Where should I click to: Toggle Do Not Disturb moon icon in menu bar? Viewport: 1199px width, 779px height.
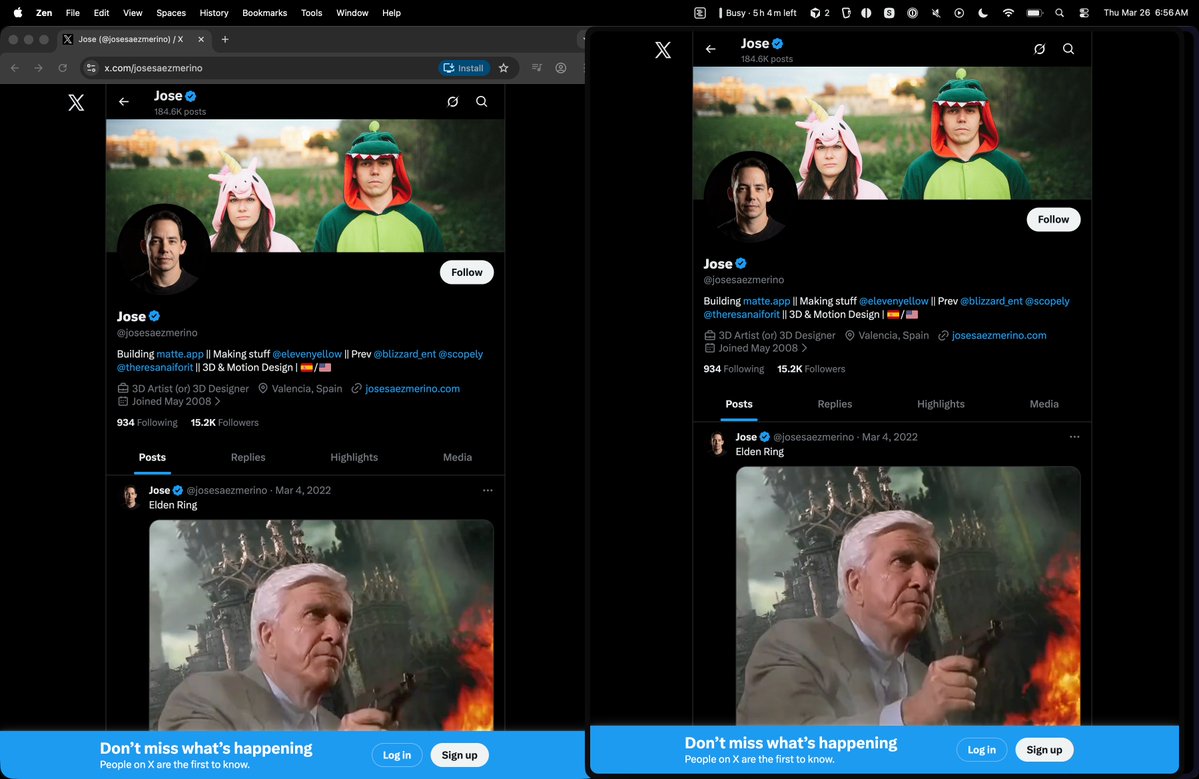pos(983,13)
